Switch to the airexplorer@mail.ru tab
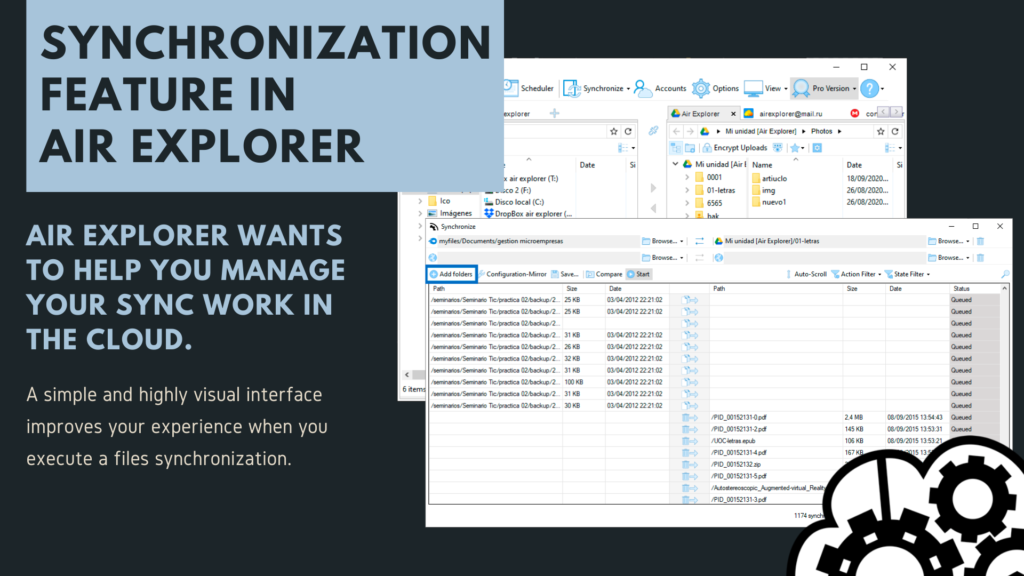Viewport: 1024px width, 576px height. pos(784,114)
